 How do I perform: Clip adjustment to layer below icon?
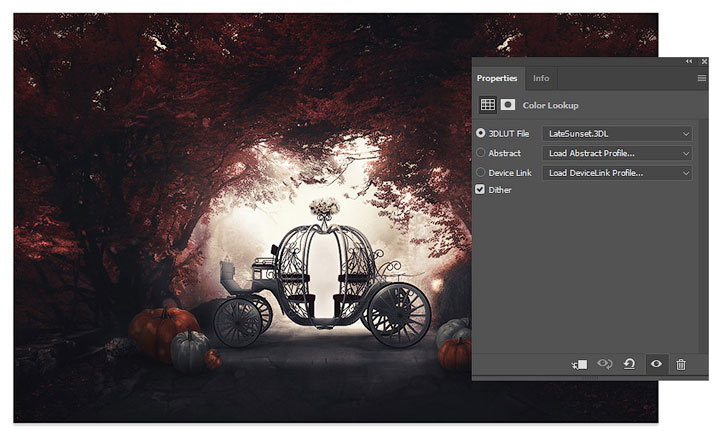(579, 364)
